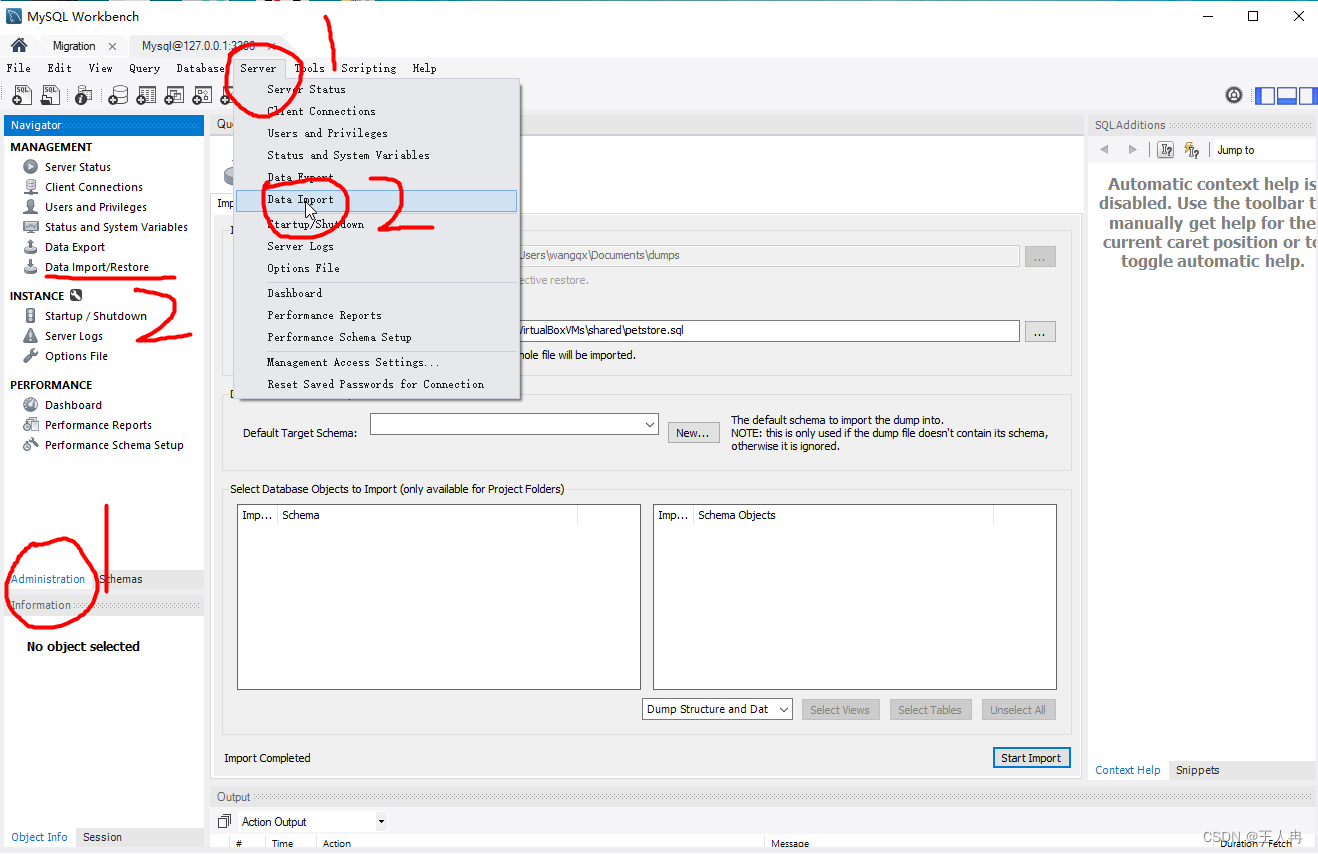Open Options File in Navigator

click(x=76, y=356)
